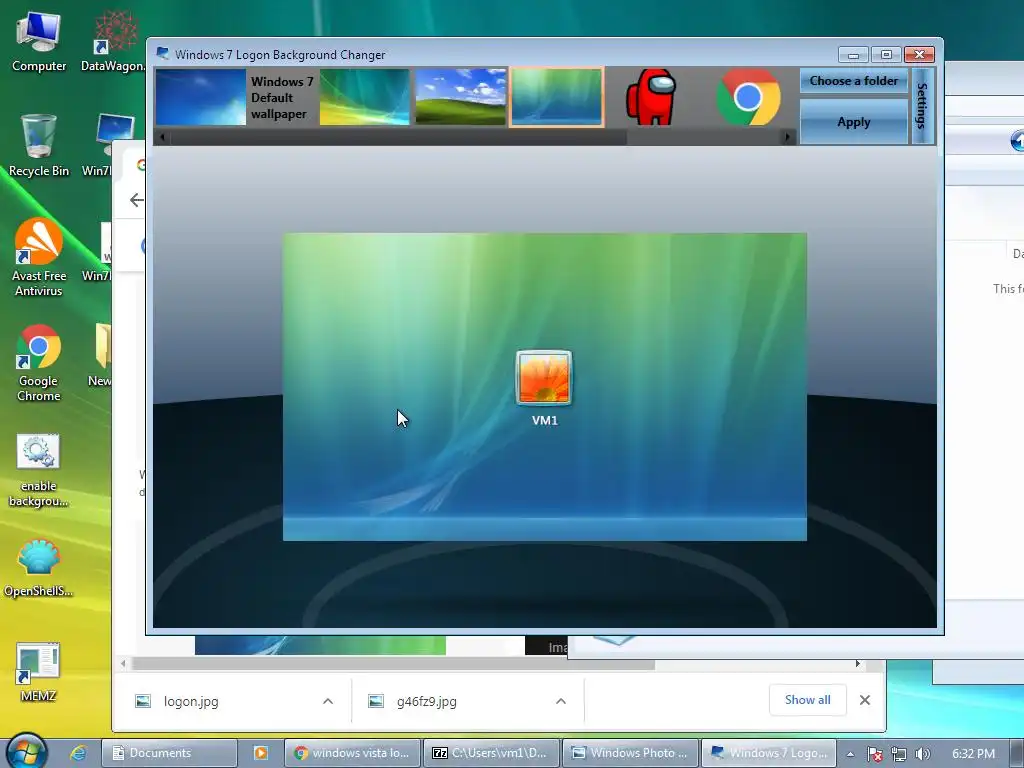Click Show all downloads button
This screenshot has height=768, width=1024.
(x=808, y=700)
